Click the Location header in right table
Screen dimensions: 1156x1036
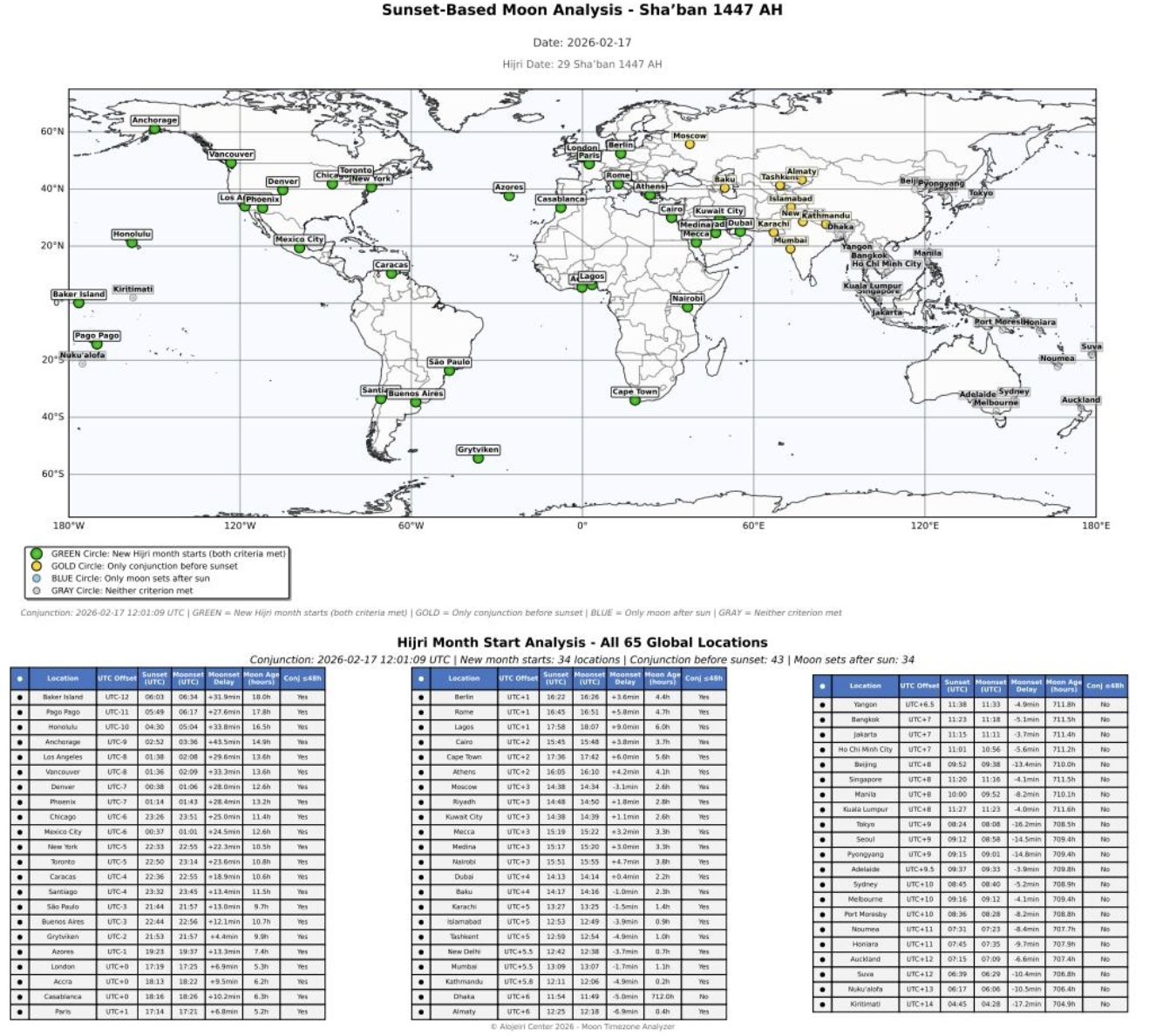point(865,686)
